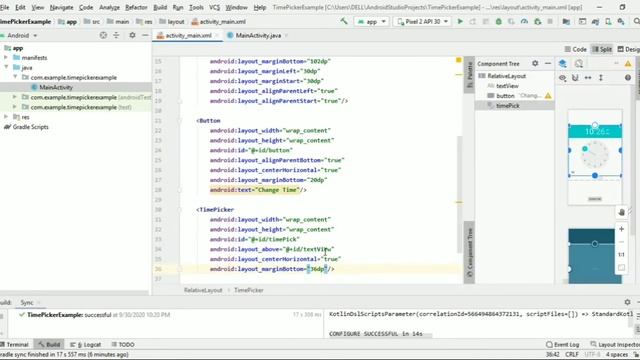
Task: Select the activity_main.xml editor tab
Action: tap(188, 36)
